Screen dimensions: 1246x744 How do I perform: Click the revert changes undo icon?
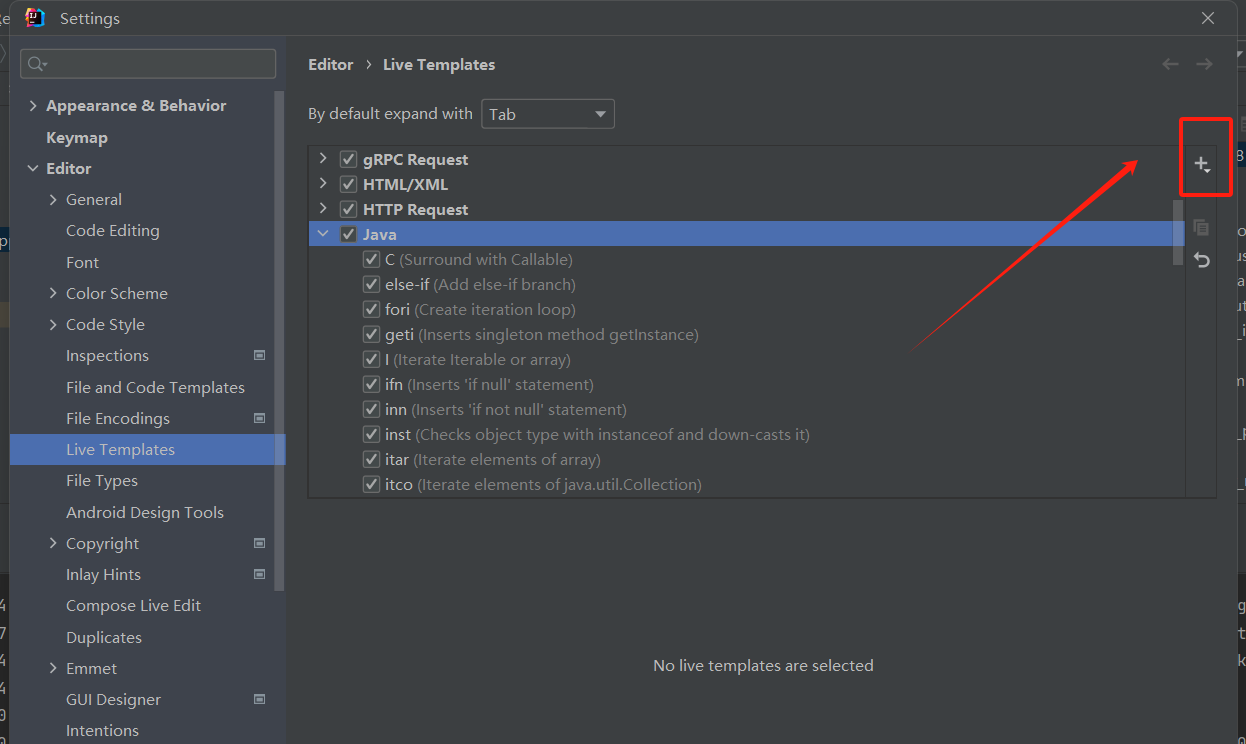[1201, 260]
